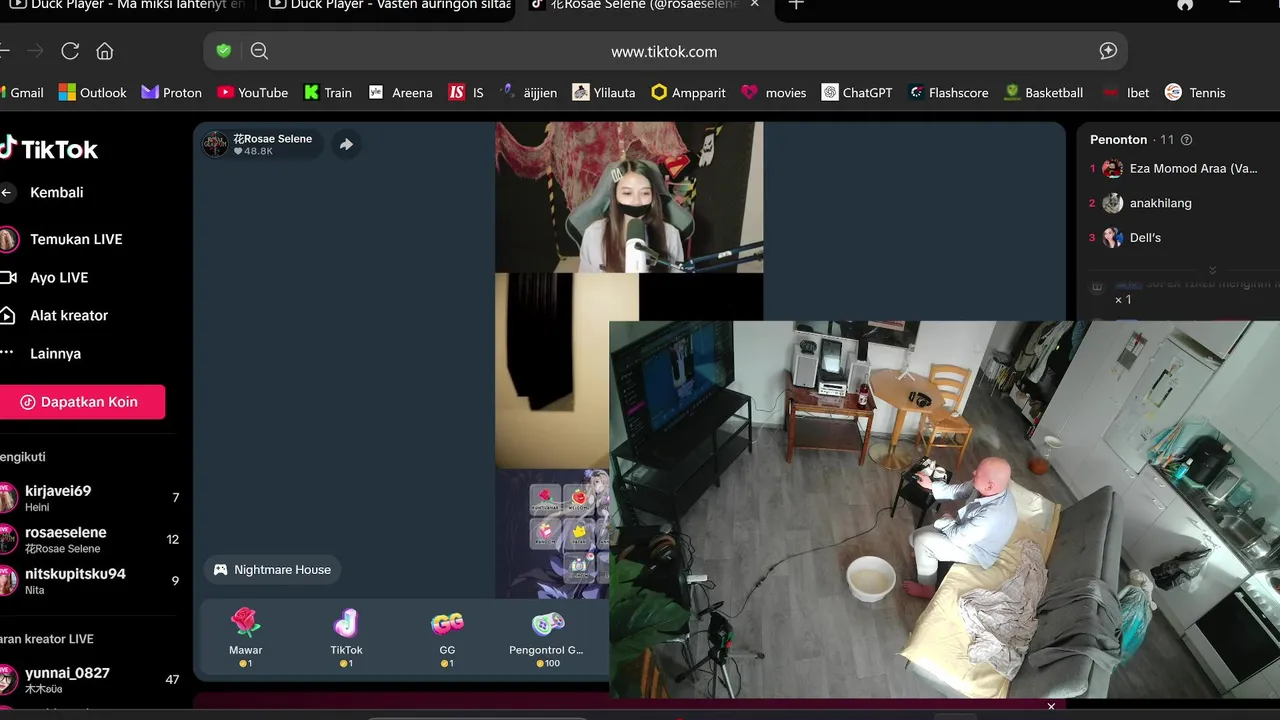
Task: Open kirjavei69 live channel
Action: (90, 498)
